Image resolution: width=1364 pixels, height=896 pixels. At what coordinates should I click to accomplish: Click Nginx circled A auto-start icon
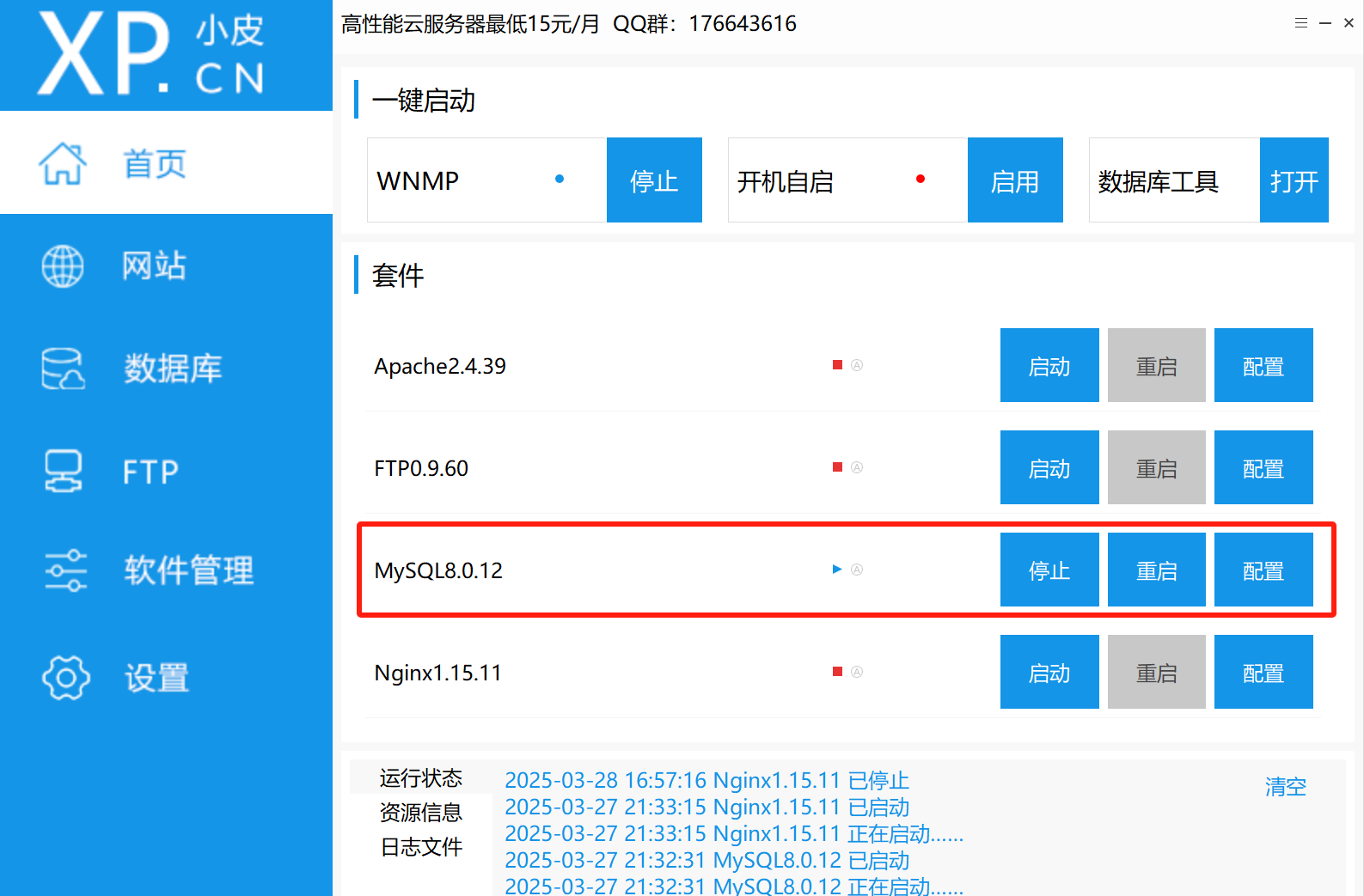coord(857,672)
